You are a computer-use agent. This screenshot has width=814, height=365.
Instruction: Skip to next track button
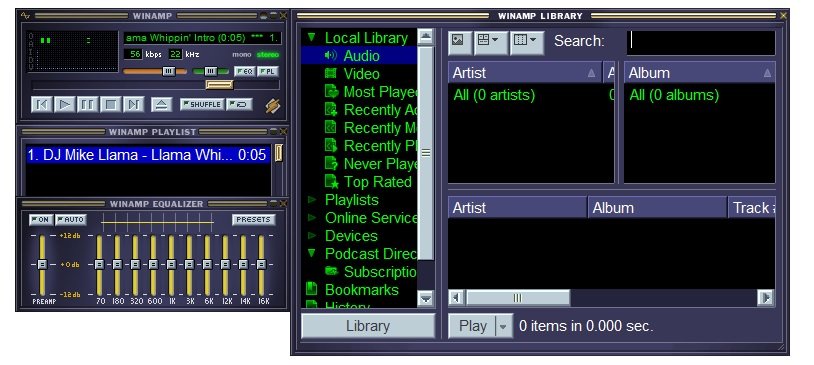pyautogui.click(x=133, y=105)
